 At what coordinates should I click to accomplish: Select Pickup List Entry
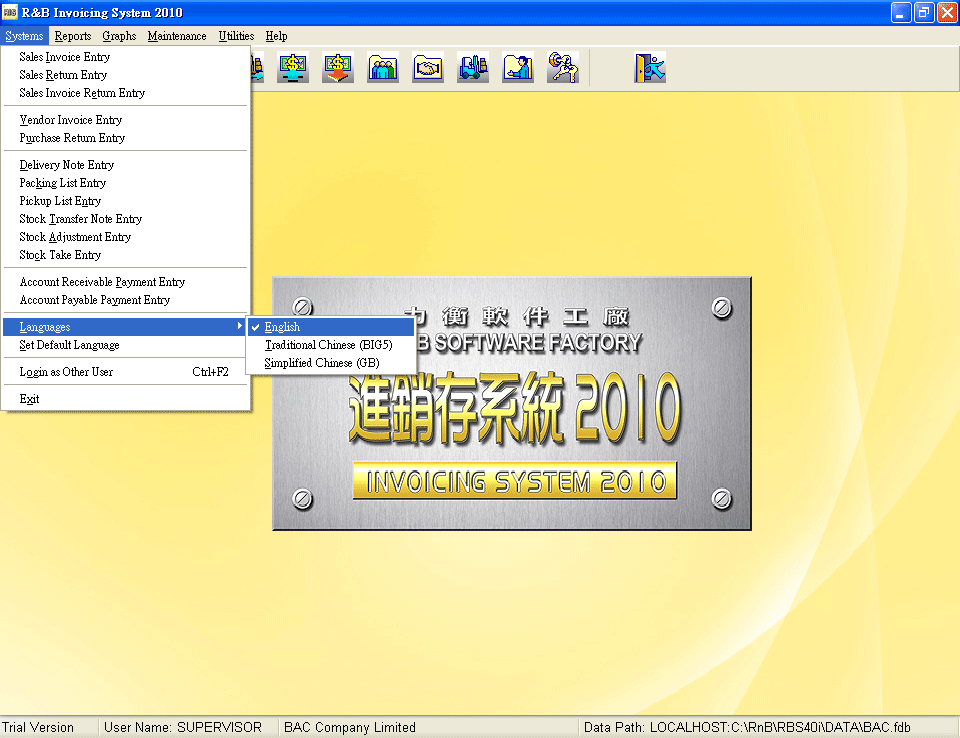tap(126, 201)
